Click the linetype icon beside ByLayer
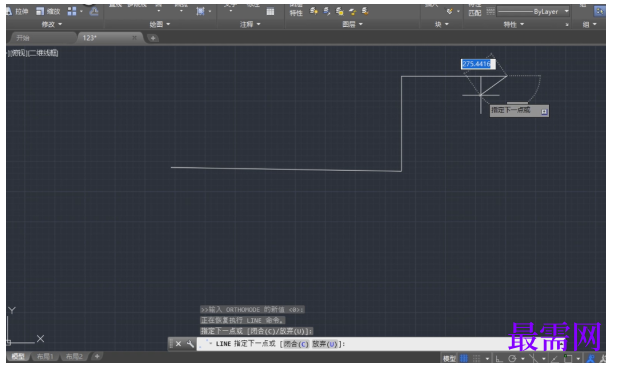Viewport: 620px width, 368px height. click(x=490, y=11)
